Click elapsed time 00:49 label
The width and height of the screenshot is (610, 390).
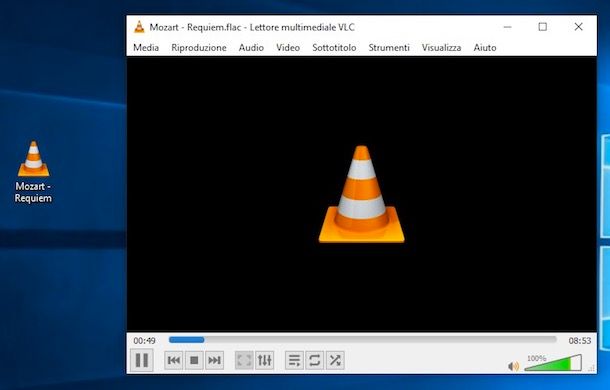pyautogui.click(x=144, y=341)
